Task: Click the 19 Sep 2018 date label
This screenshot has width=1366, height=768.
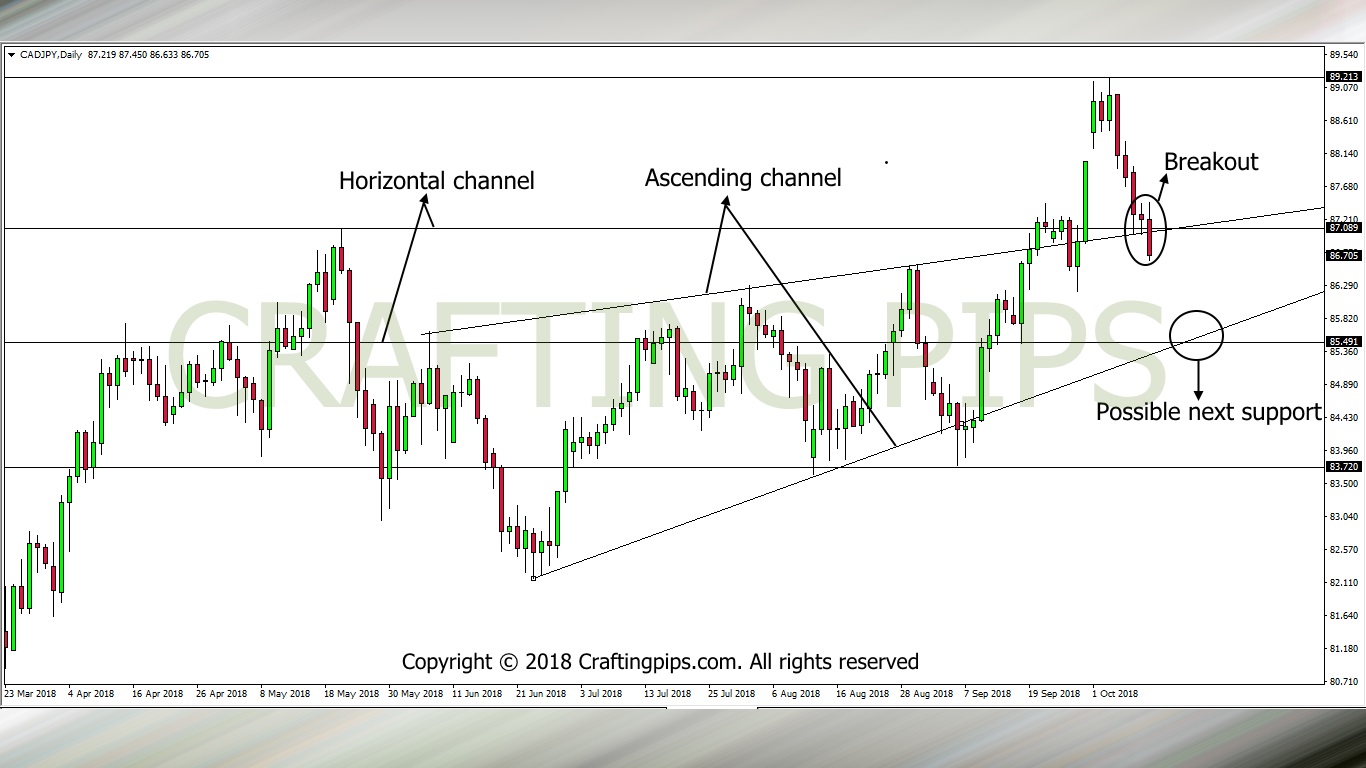Action: [1054, 693]
